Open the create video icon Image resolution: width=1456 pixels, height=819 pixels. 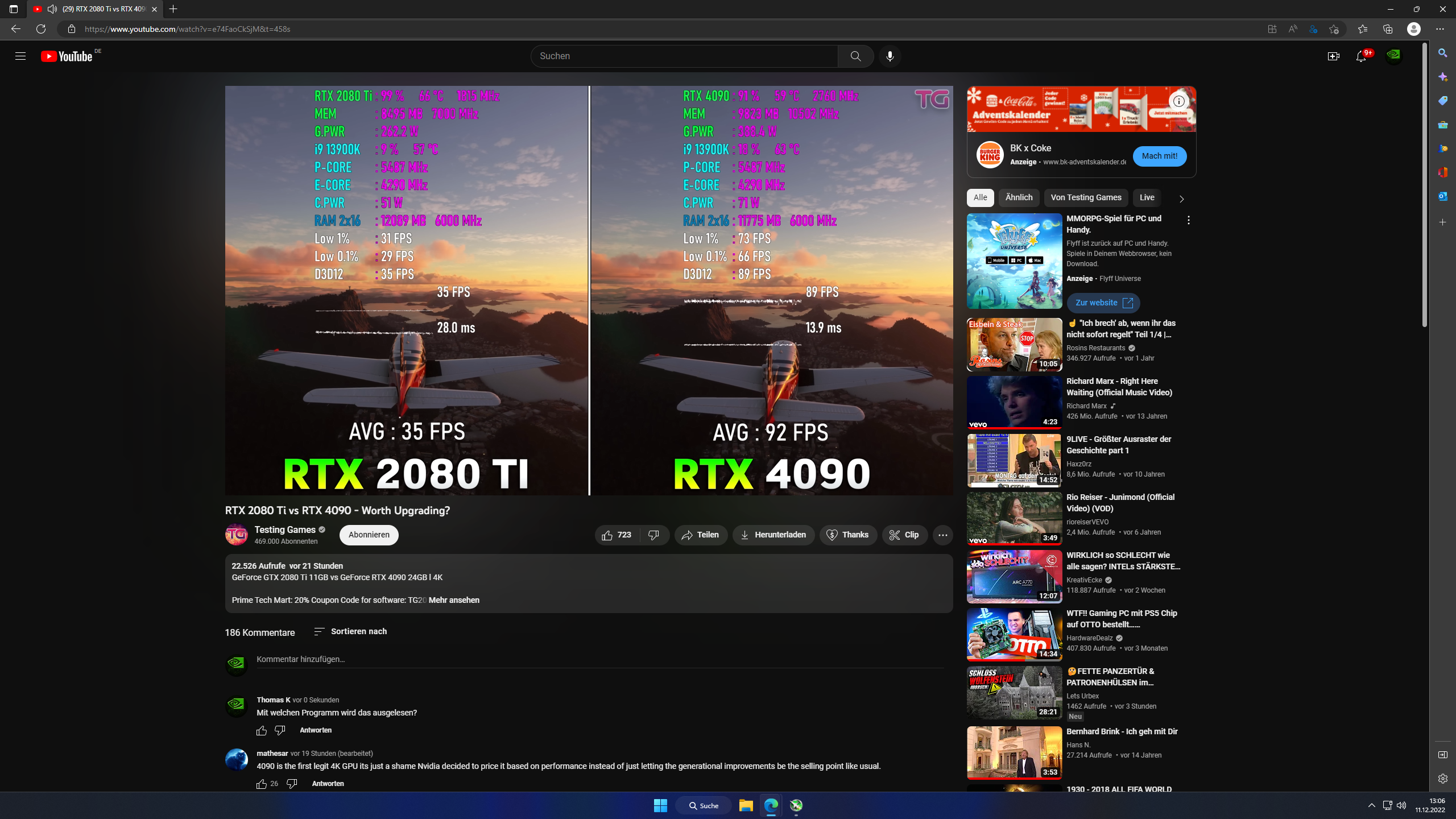(1333, 56)
